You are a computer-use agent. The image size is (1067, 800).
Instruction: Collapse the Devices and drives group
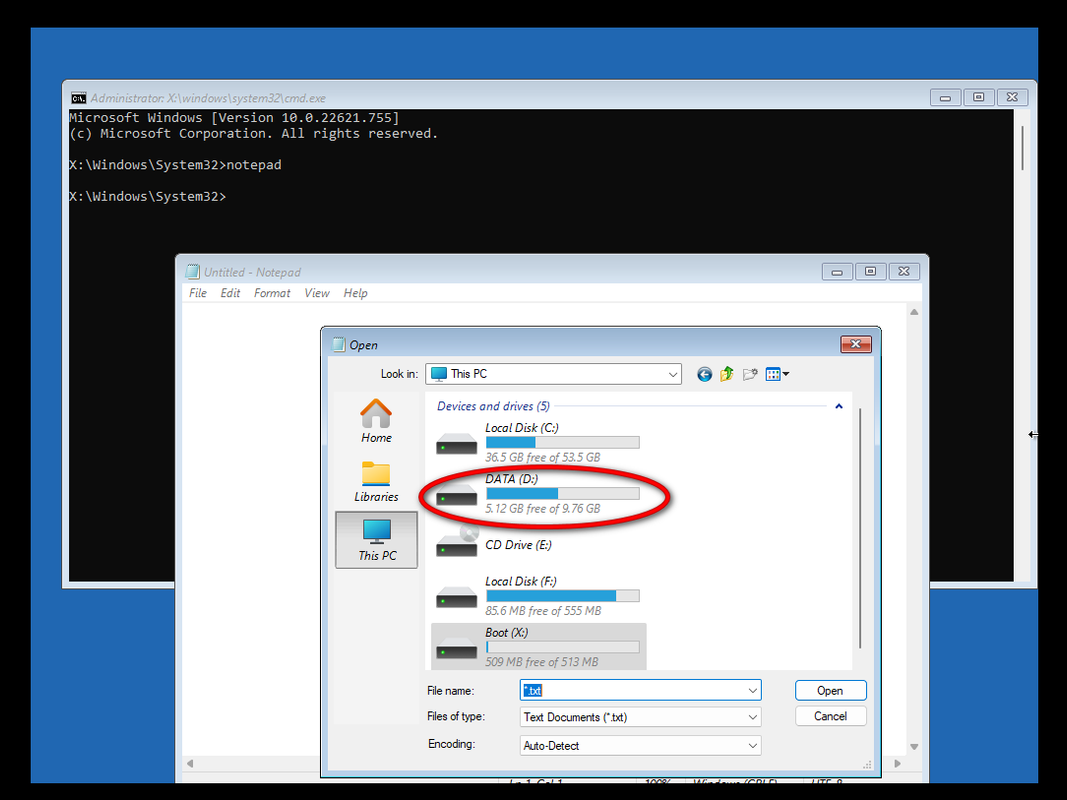(839, 406)
